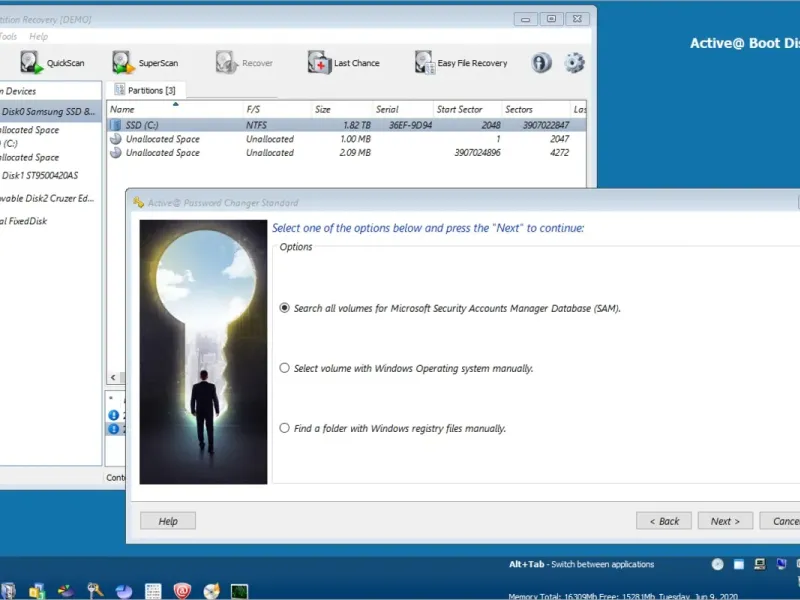Viewport: 800px width, 600px height.
Task: Open the calculator-like taskbar icon
Action: (x=153, y=591)
